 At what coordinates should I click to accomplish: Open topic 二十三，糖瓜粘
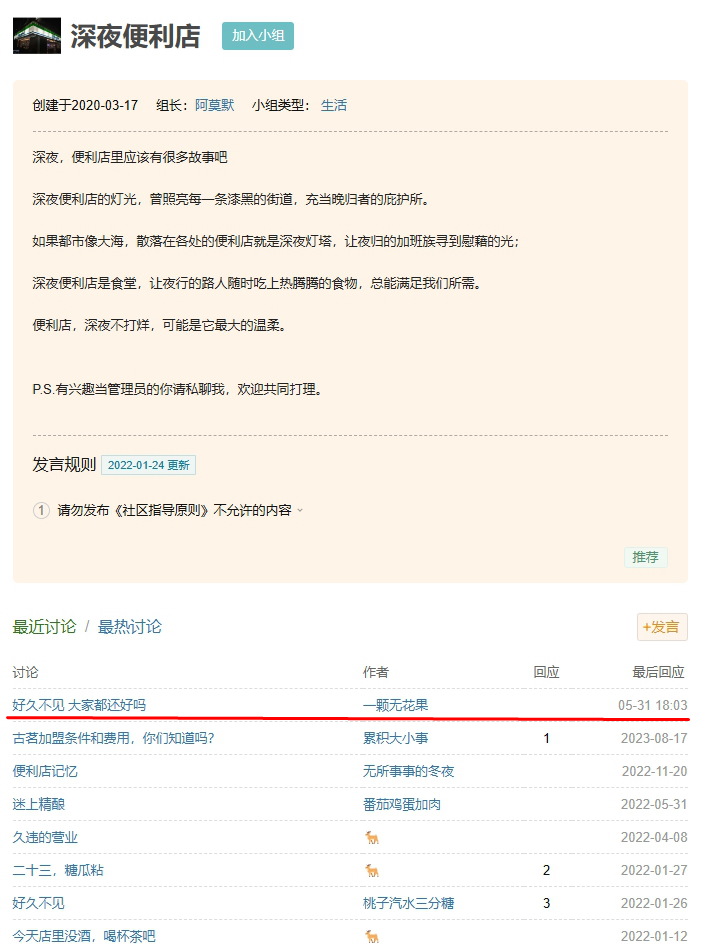click(x=58, y=870)
